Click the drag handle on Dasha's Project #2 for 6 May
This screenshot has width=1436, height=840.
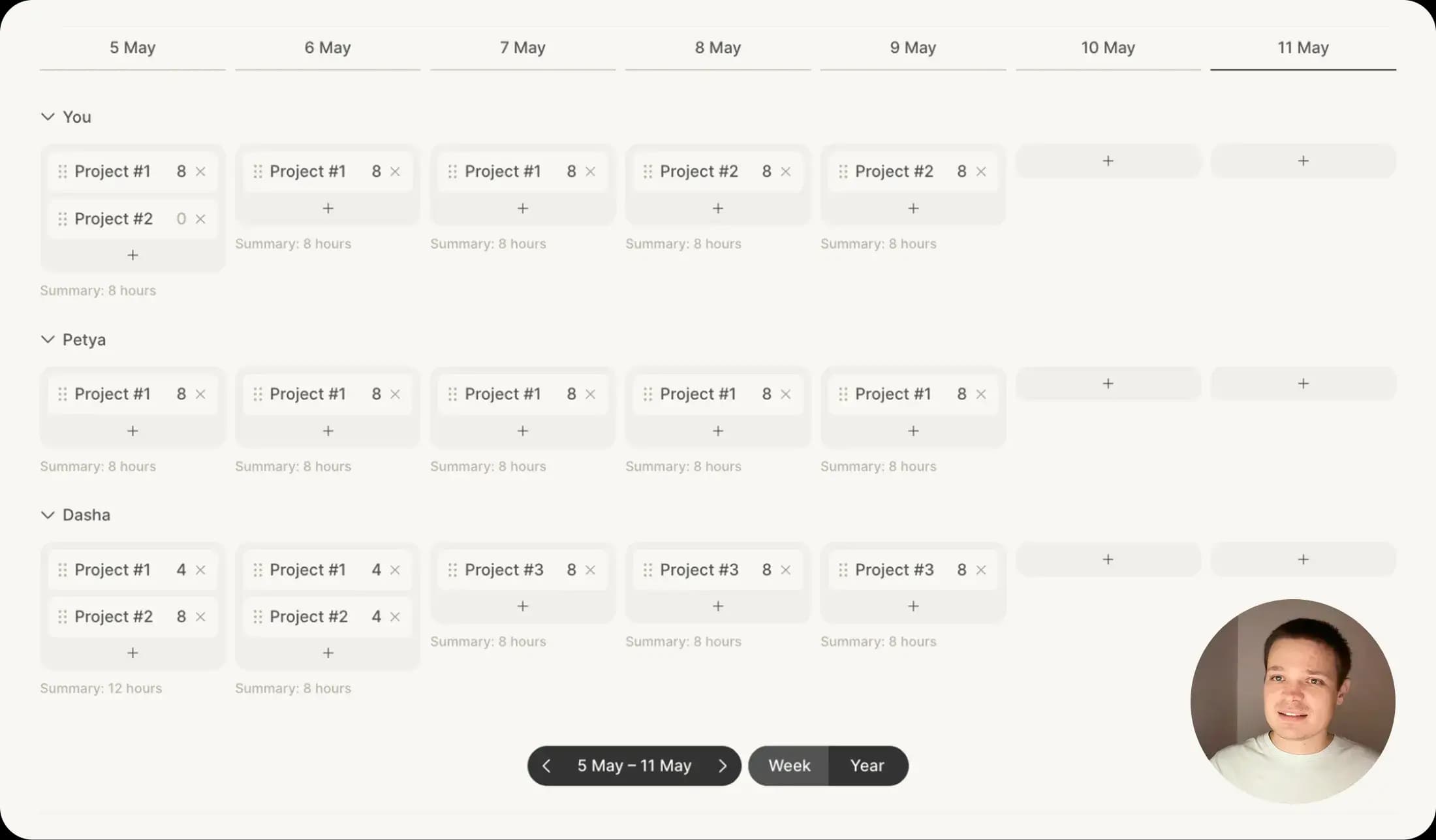tap(257, 616)
